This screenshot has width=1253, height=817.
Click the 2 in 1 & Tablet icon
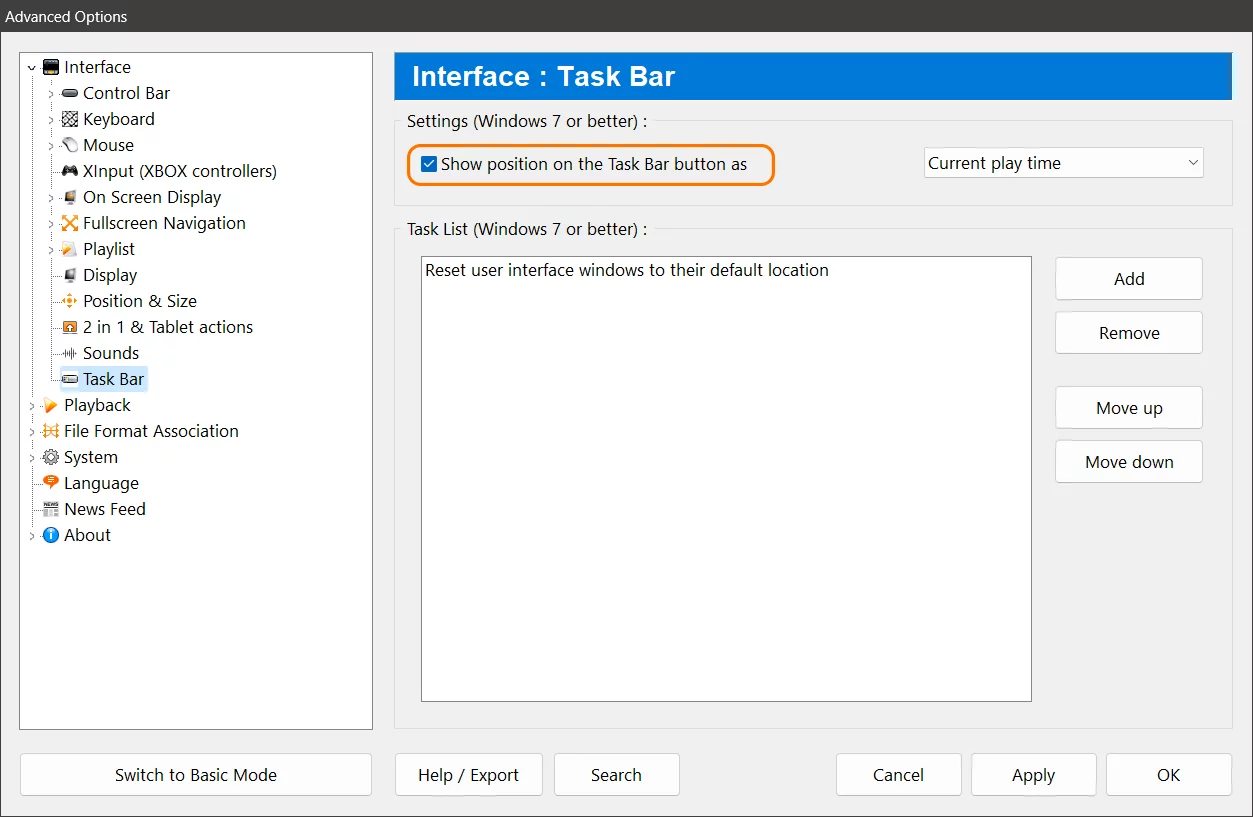pos(70,327)
